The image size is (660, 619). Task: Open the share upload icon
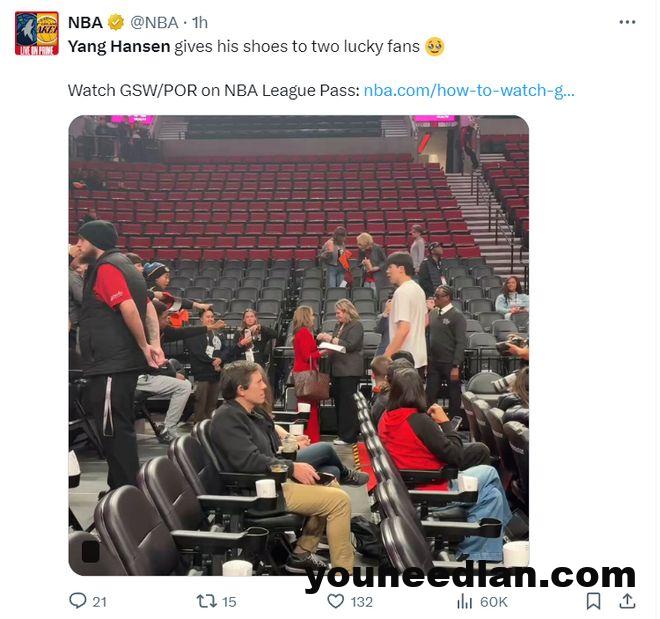[x=627, y=600]
